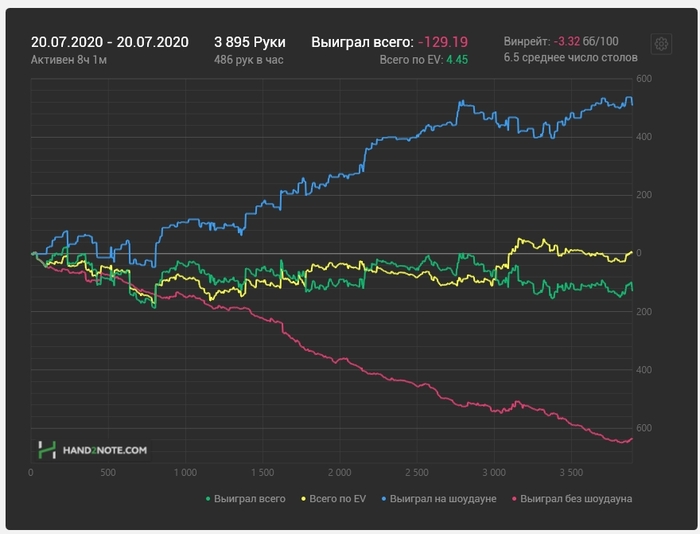700x534 pixels.
Task: Click the pink dot legend marker
Action: (x=515, y=499)
